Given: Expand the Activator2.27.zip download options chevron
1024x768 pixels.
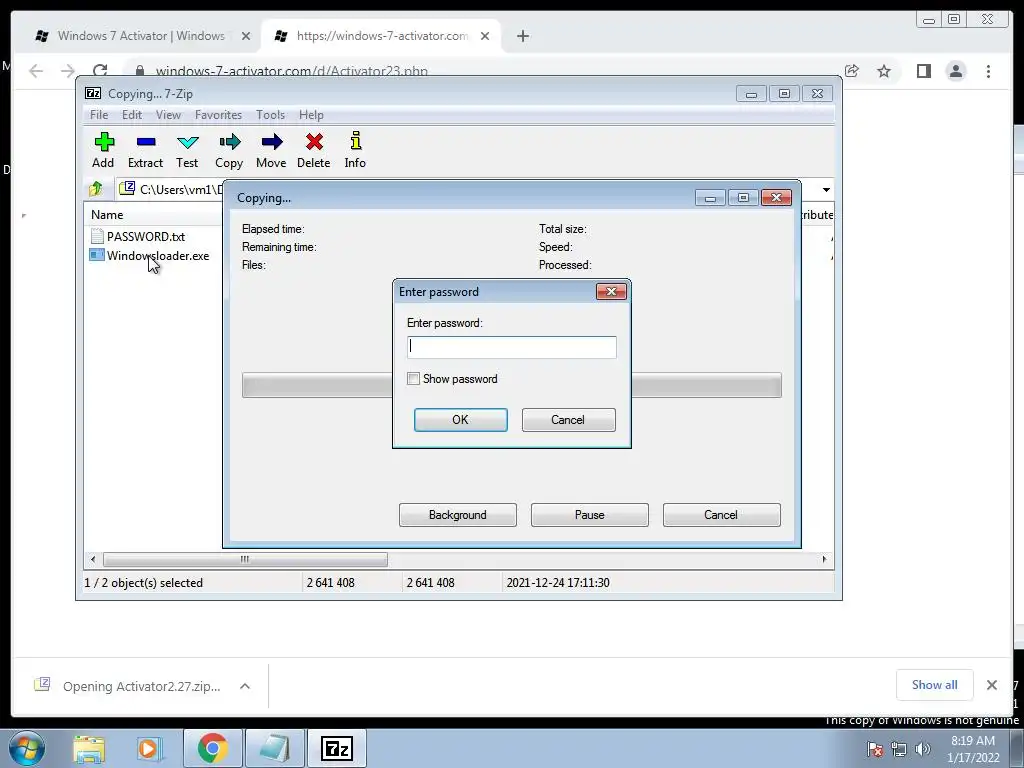Looking at the screenshot, I should (245, 686).
